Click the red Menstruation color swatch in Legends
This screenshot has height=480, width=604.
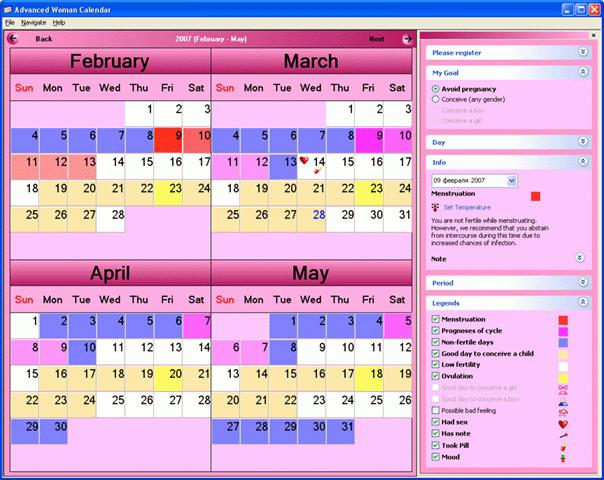[x=563, y=320]
